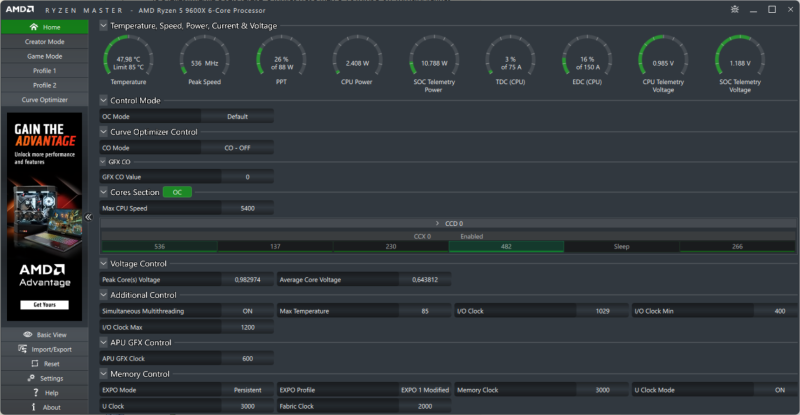The image size is (800, 415).
Task: Click the AMD Advantage ad banner image
Action: [x=44, y=217]
